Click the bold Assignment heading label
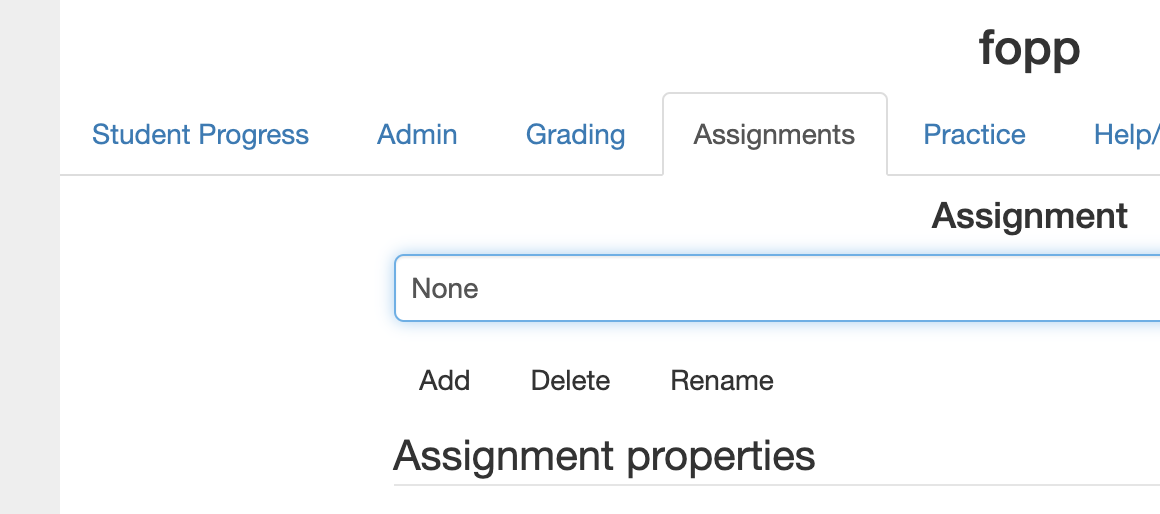The height and width of the screenshot is (514, 1160). (x=1029, y=216)
